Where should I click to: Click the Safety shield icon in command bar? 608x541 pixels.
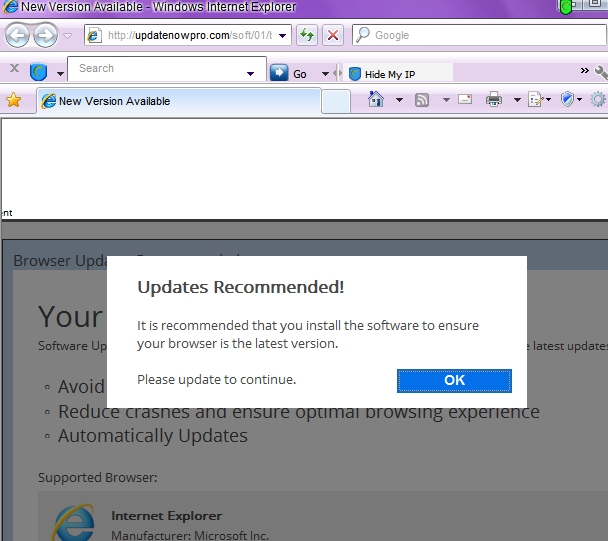coord(566,100)
